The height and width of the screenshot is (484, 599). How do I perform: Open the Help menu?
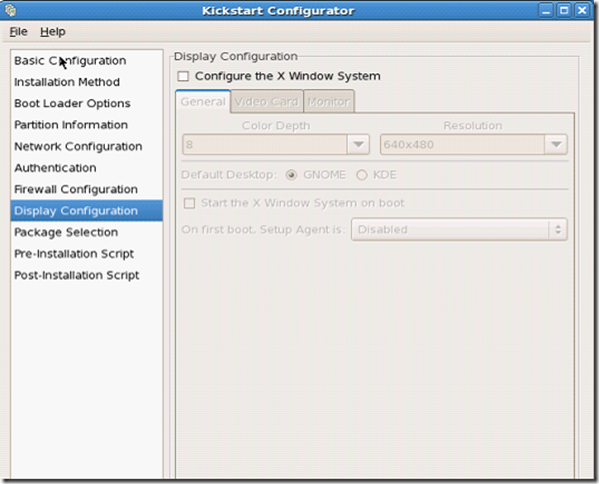[x=53, y=32]
